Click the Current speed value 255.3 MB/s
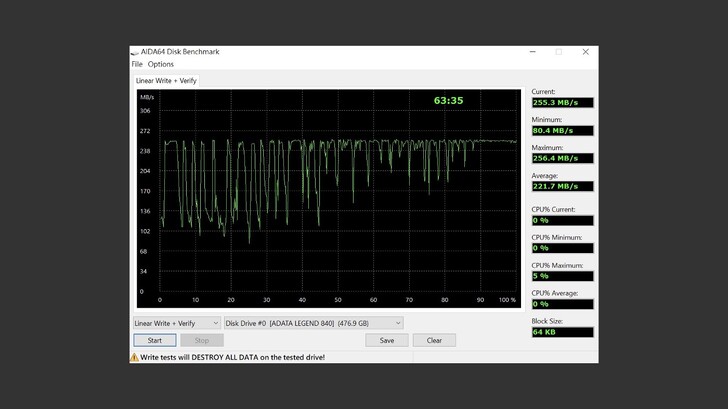The width and height of the screenshot is (728, 409). coord(561,102)
